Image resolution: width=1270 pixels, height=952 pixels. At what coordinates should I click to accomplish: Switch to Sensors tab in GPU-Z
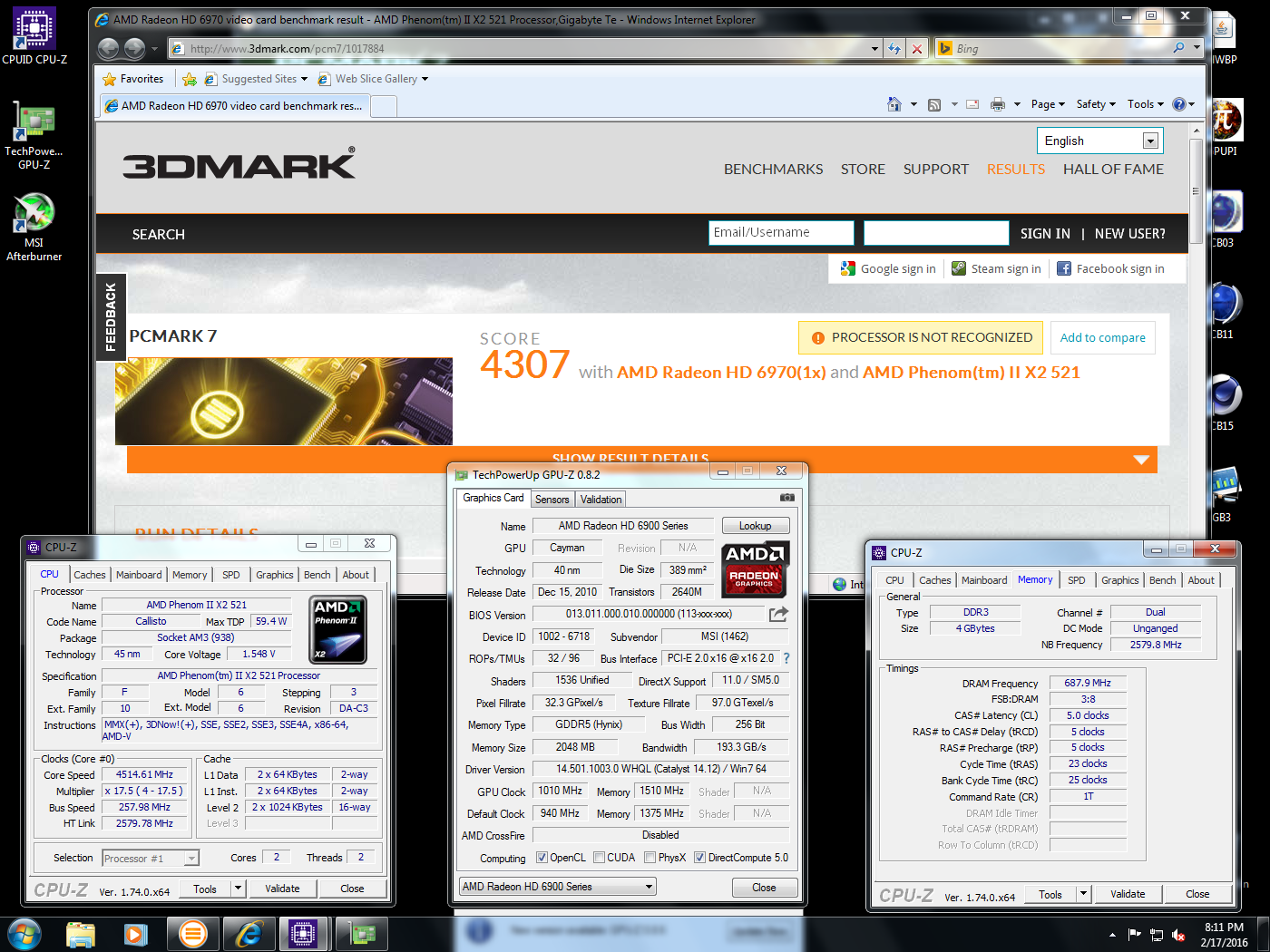552,500
